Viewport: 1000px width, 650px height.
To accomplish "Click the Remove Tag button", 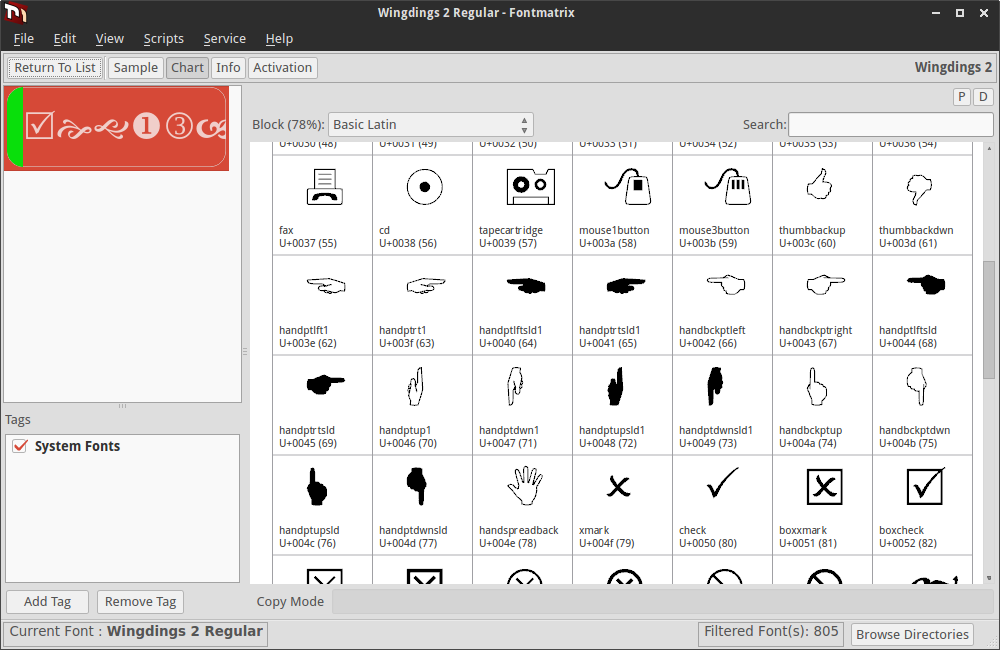I will point(140,602).
